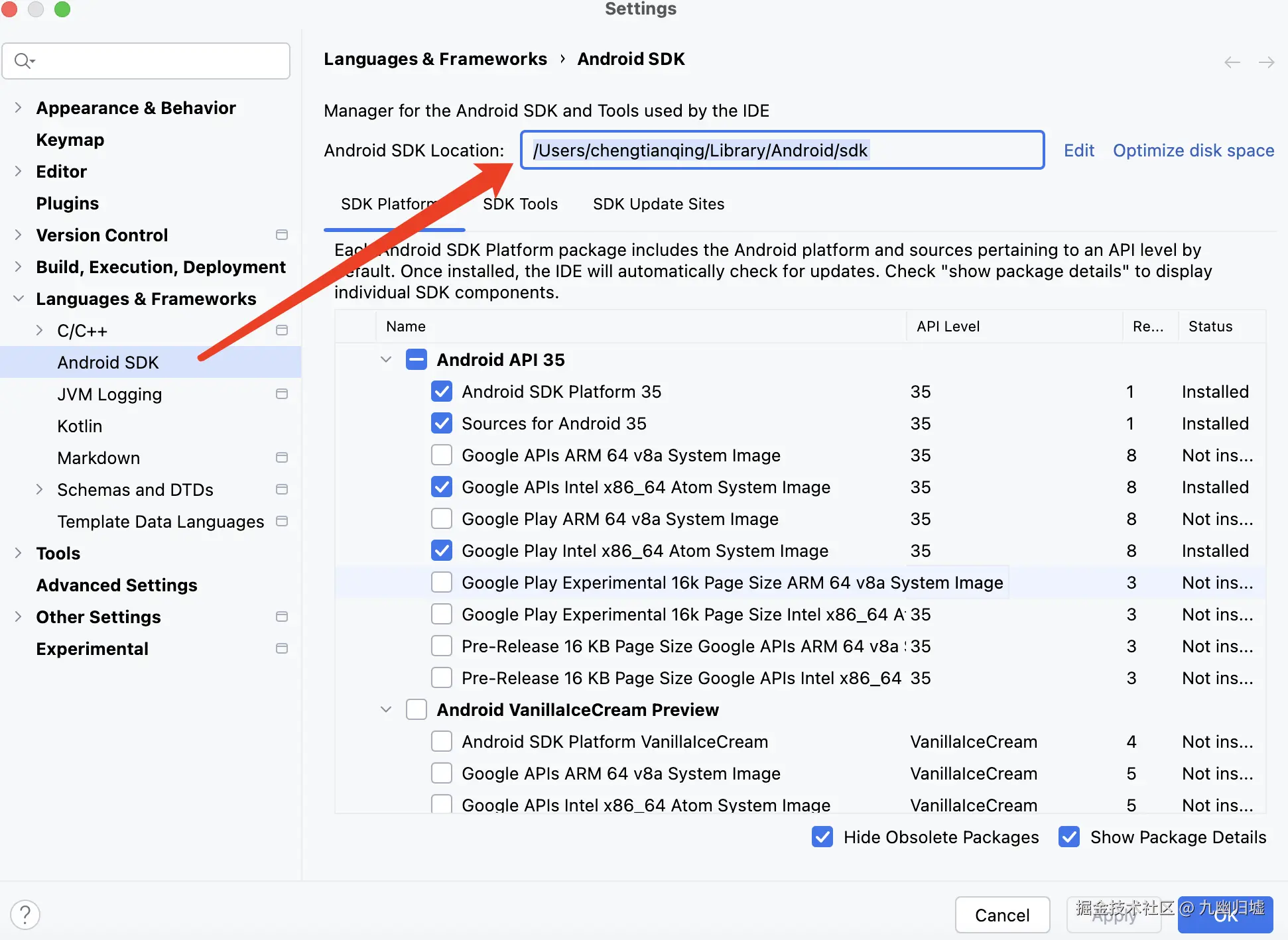Click the forward navigation arrow icon
This screenshot has height=940, width=1288.
pyautogui.click(x=1266, y=62)
